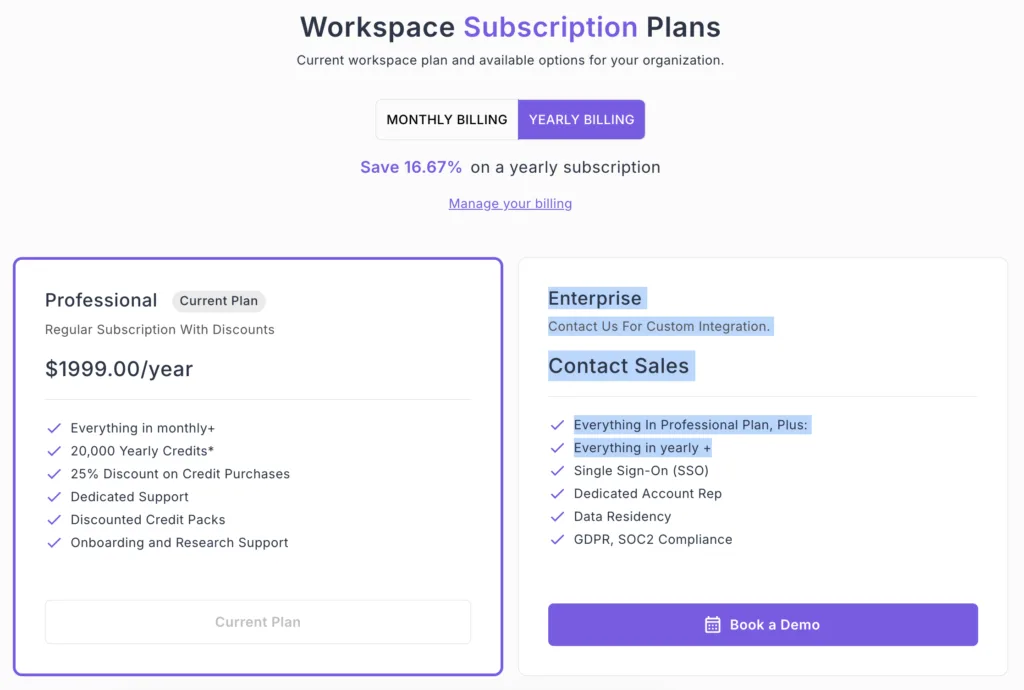Open Manage your billing link
1024x690 pixels.
(510, 204)
